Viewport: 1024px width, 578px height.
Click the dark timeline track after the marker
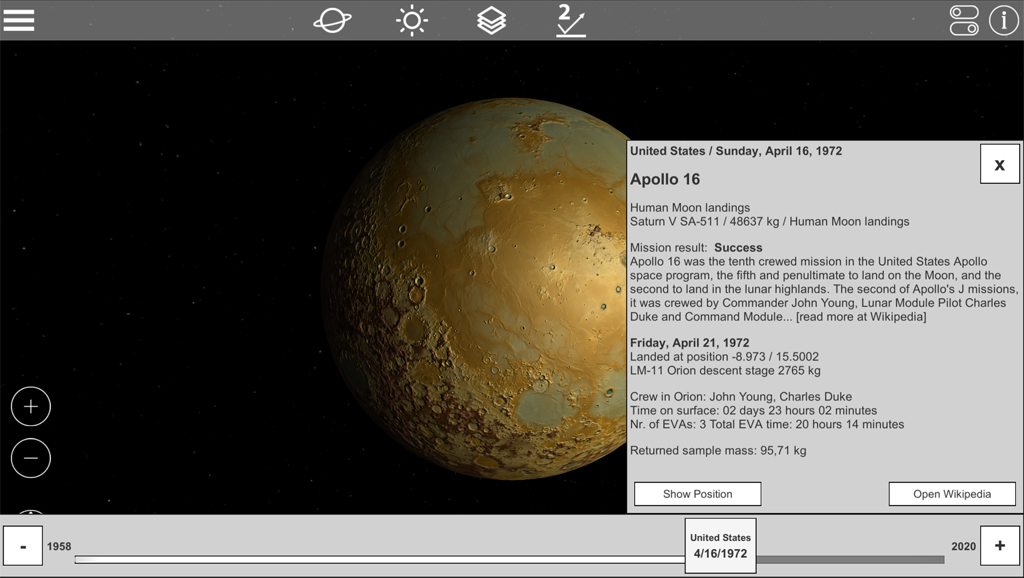click(x=850, y=559)
